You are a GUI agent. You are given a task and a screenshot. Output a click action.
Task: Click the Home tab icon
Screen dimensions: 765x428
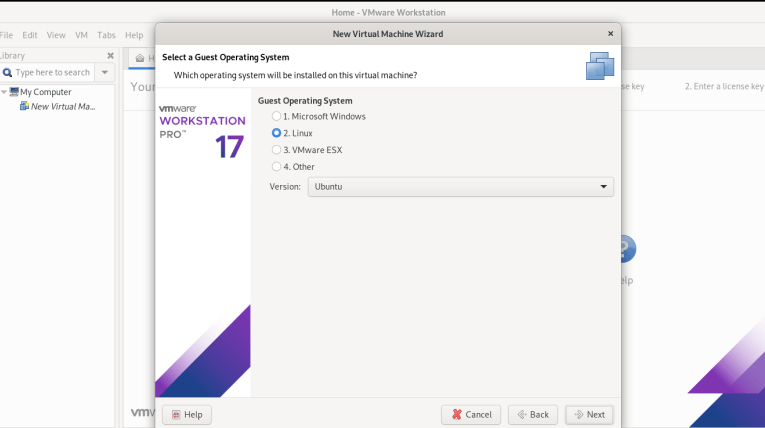(x=140, y=58)
